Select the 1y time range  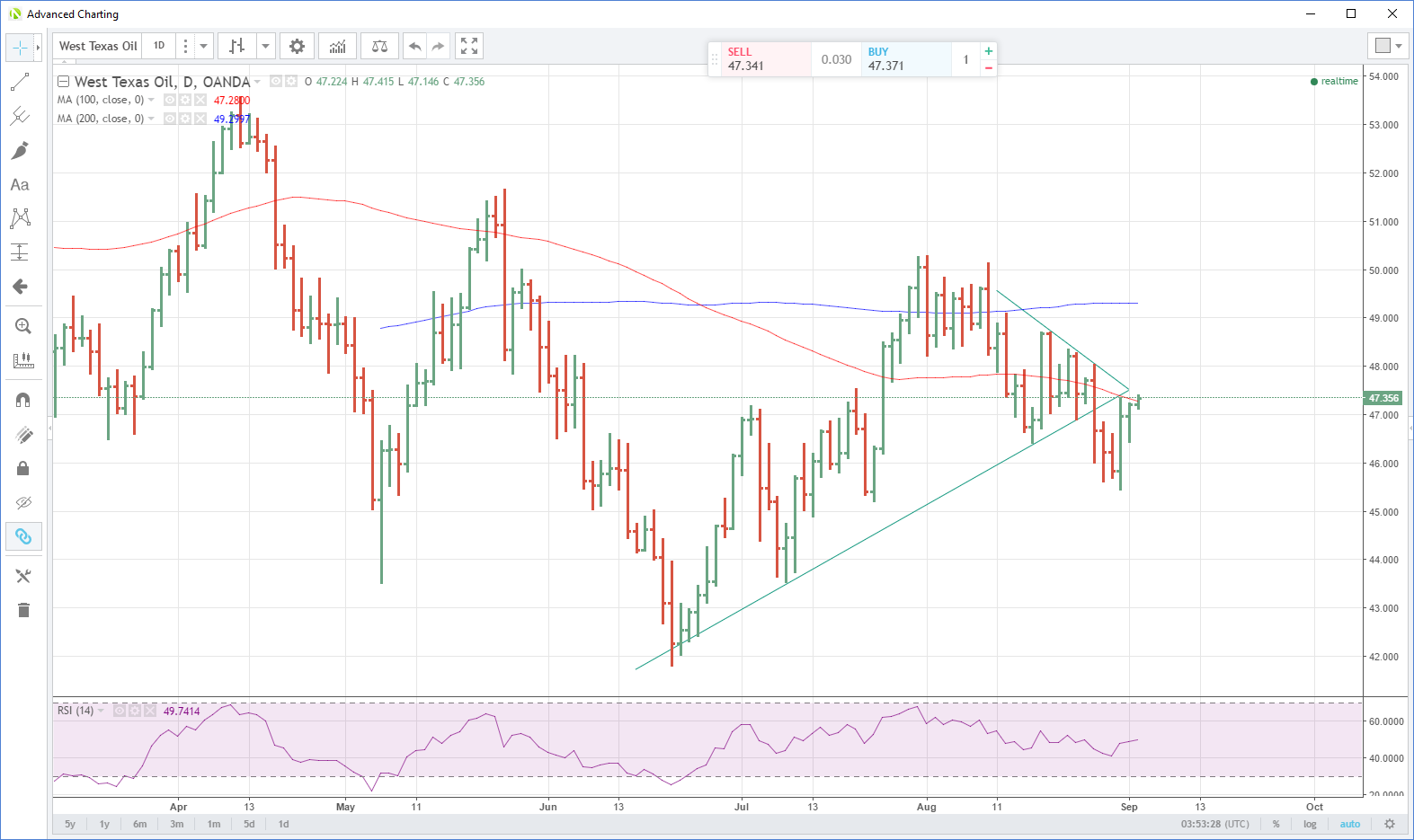coord(104,824)
